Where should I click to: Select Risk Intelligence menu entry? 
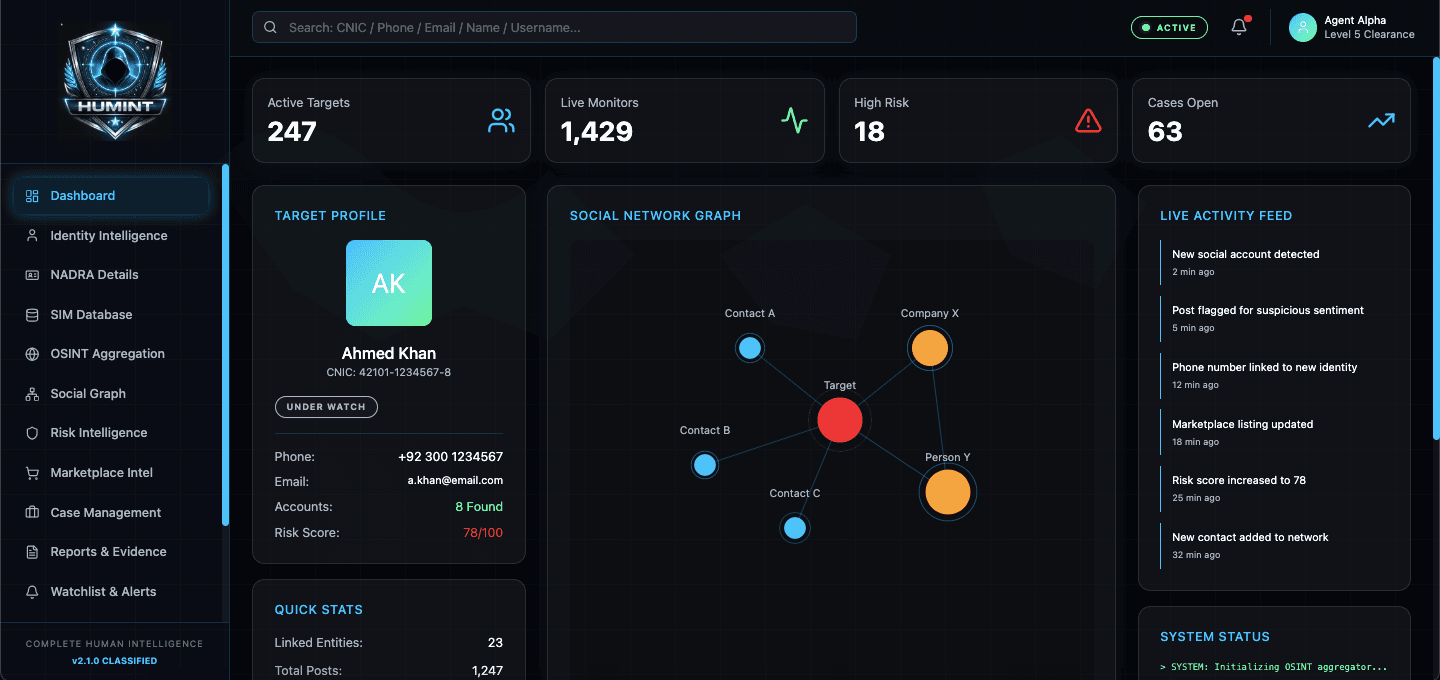point(111,433)
